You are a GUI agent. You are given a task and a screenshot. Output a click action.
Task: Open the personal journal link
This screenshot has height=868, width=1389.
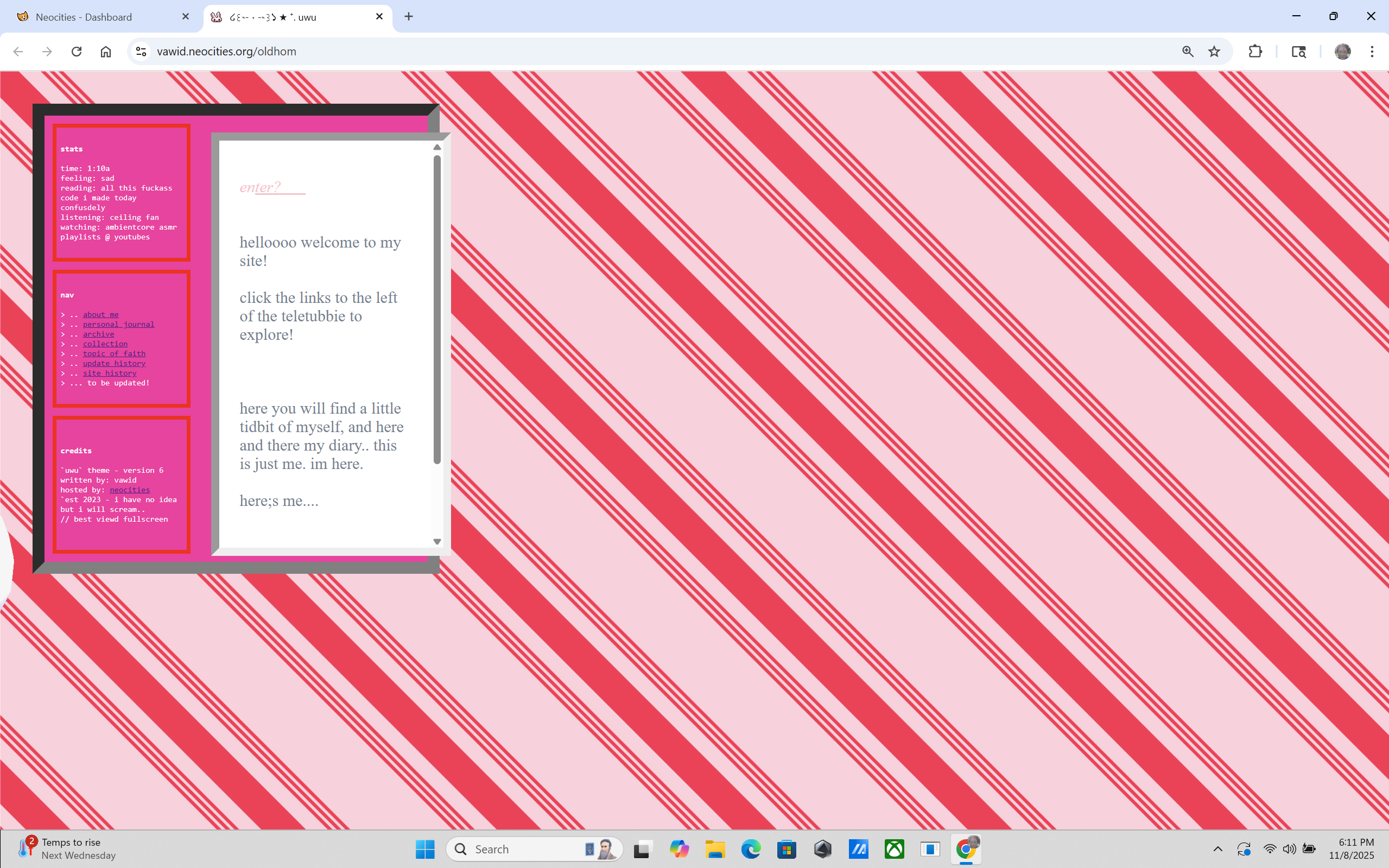(118, 325)
